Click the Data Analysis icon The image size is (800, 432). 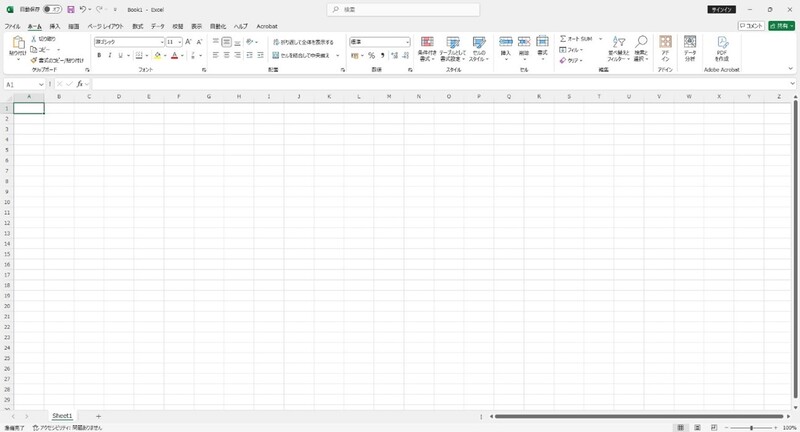click(x=690, y=42)
